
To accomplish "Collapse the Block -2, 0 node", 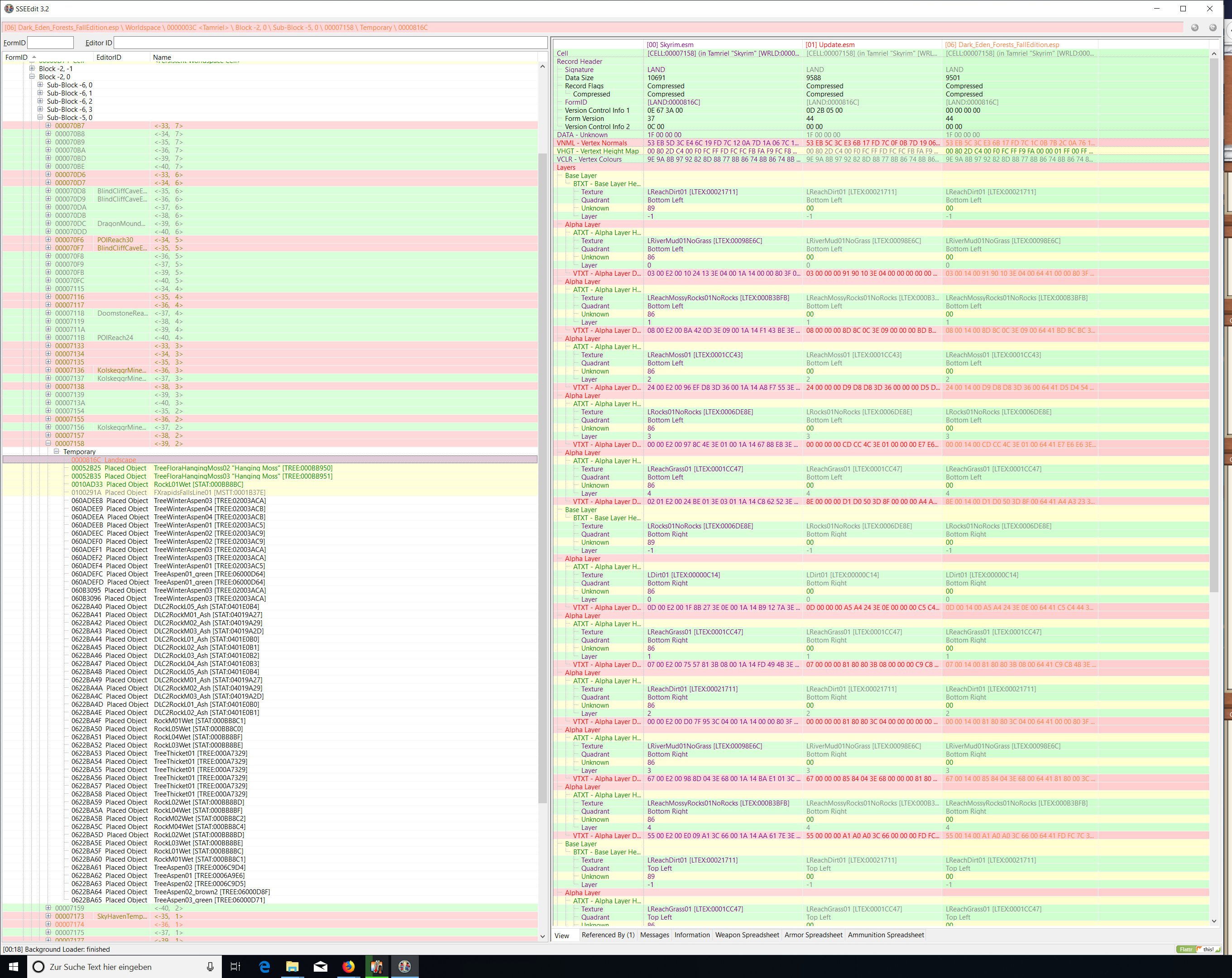I will pyautogui.click(x=32, y=77).
